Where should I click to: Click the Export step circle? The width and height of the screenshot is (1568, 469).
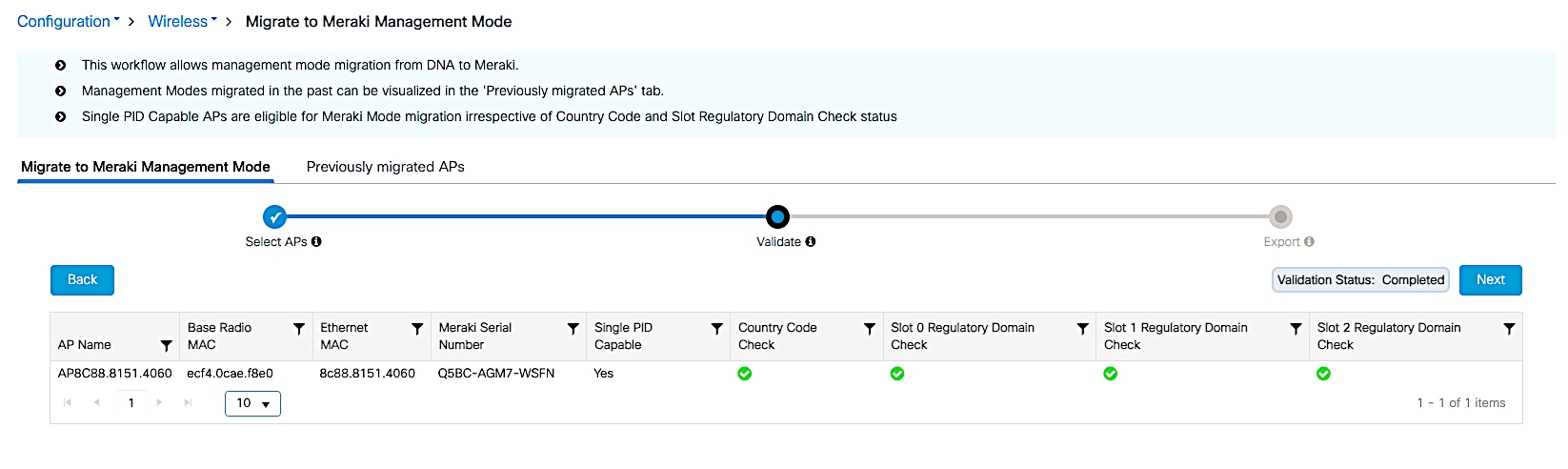[1281, 217]
